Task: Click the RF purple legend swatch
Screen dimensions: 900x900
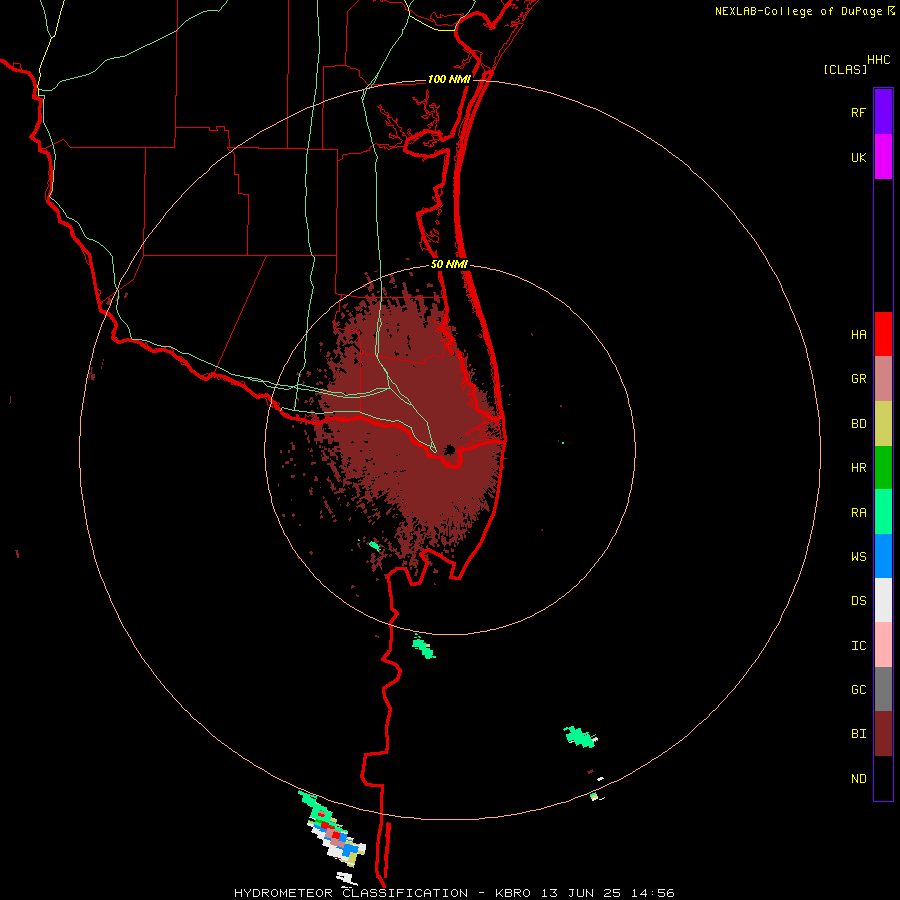Action: point(883,111)
